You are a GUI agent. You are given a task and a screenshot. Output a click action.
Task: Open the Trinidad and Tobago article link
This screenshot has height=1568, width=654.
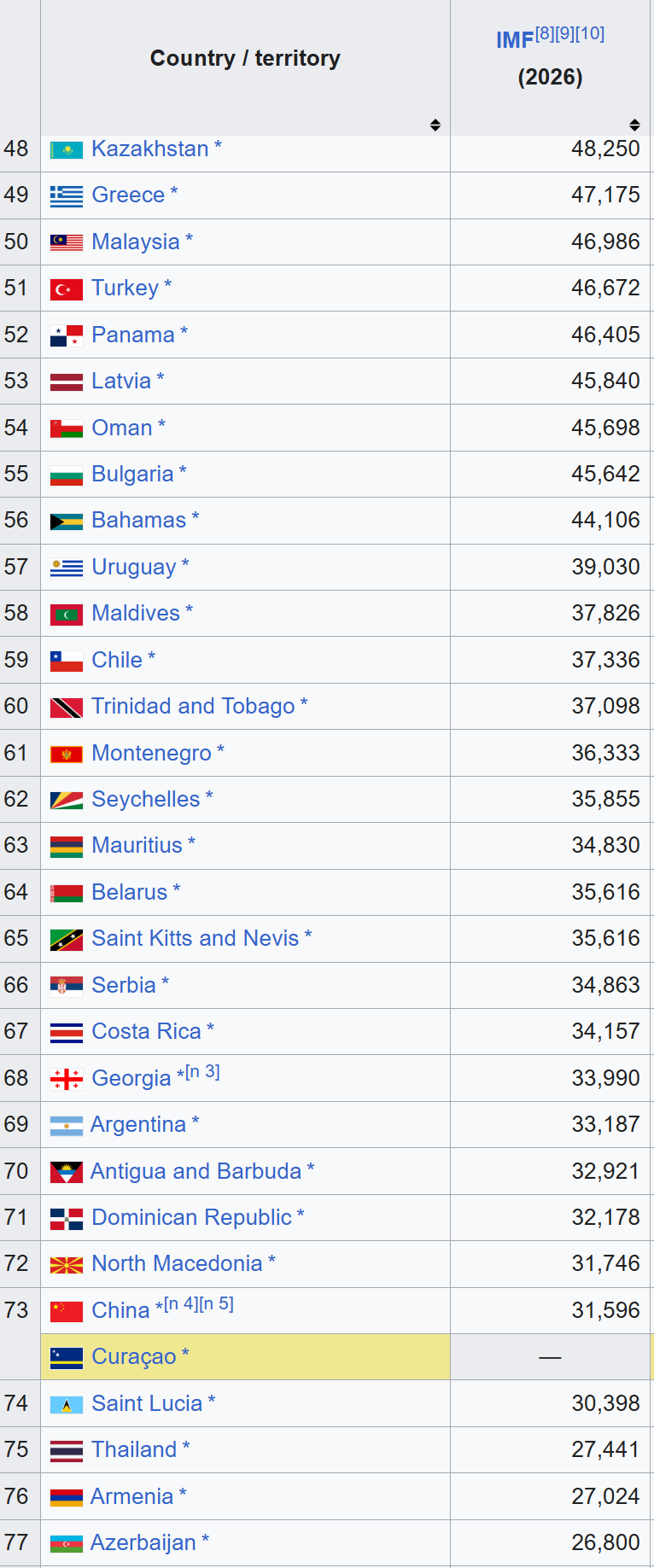click(x=193, y=706)
